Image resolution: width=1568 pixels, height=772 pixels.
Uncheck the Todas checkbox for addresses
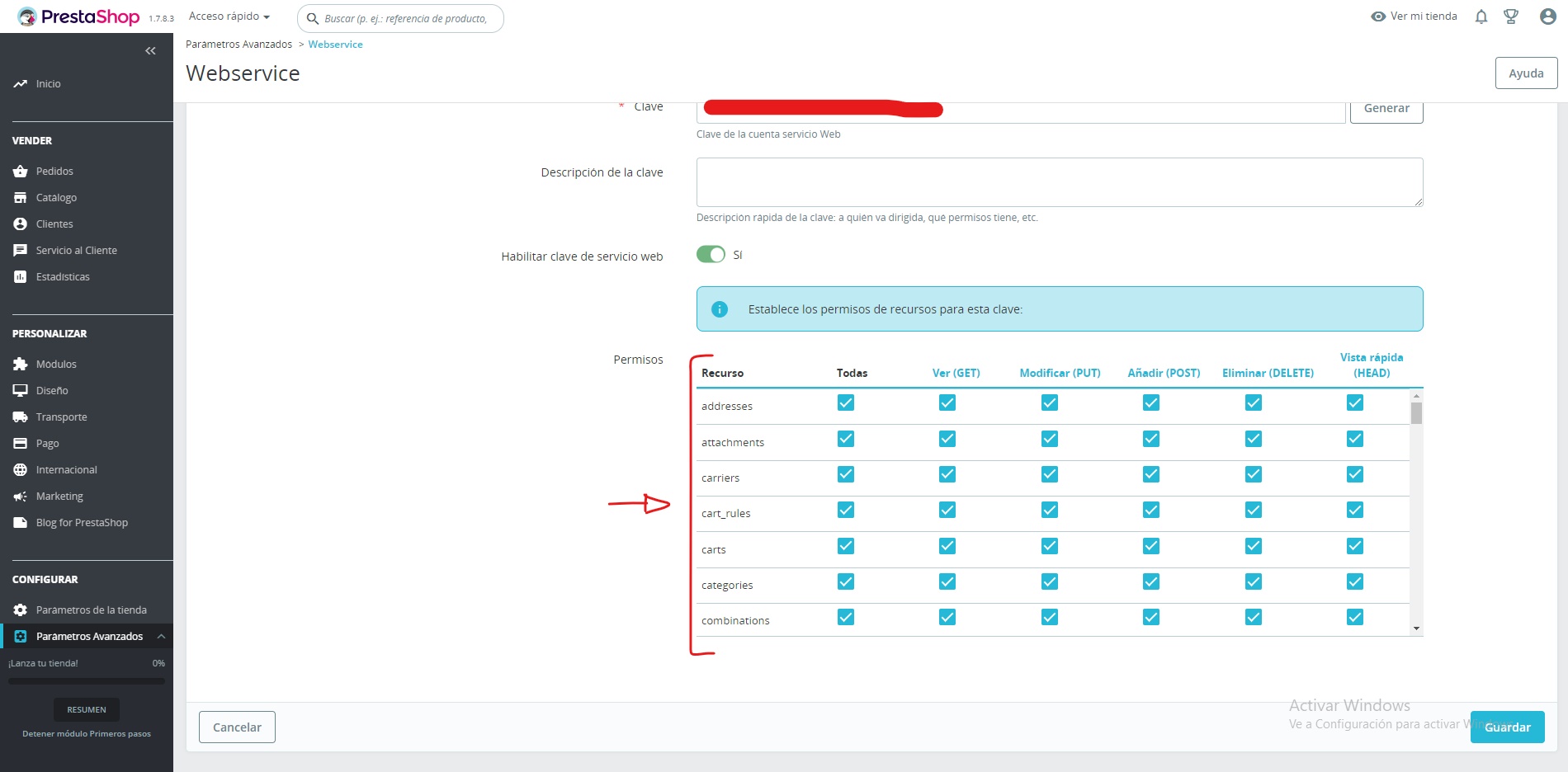point(845,402)
